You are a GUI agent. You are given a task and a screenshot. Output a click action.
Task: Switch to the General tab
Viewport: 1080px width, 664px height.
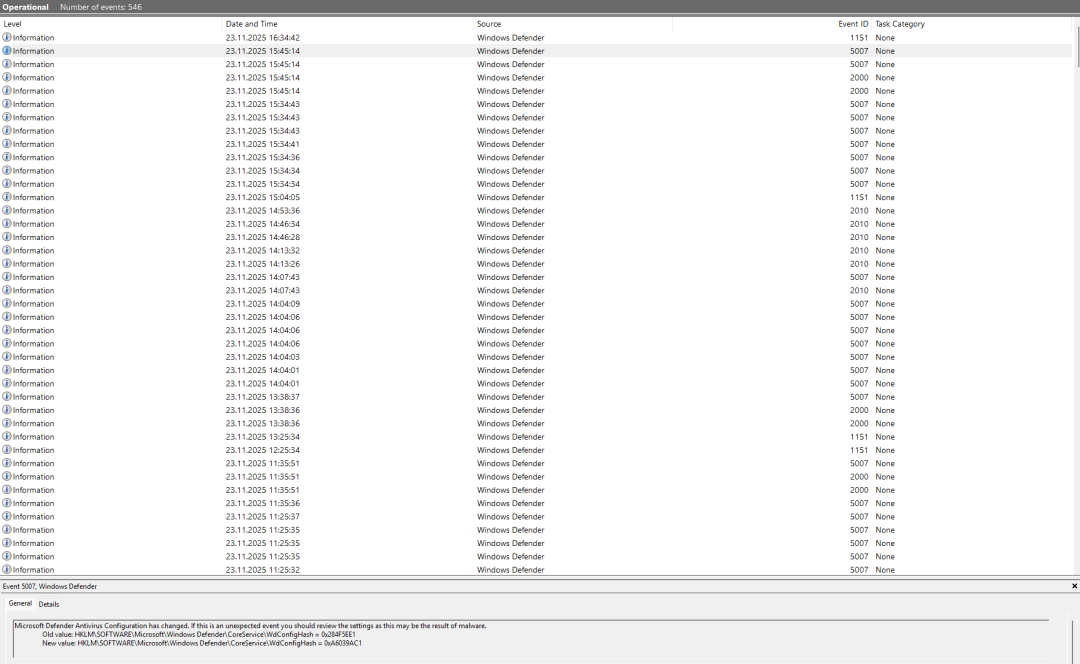pos(20,603)
